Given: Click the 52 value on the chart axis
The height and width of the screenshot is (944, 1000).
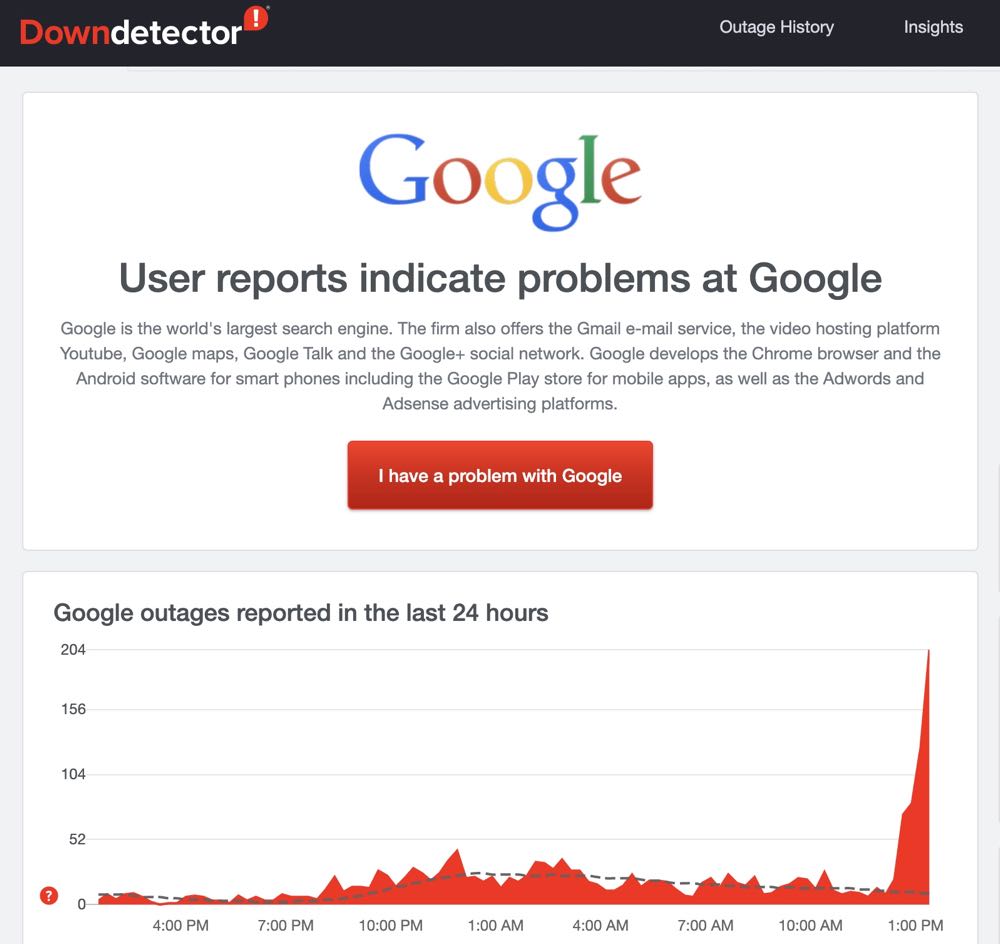Looking at the screenshot, I should click(x=77, y=839).
